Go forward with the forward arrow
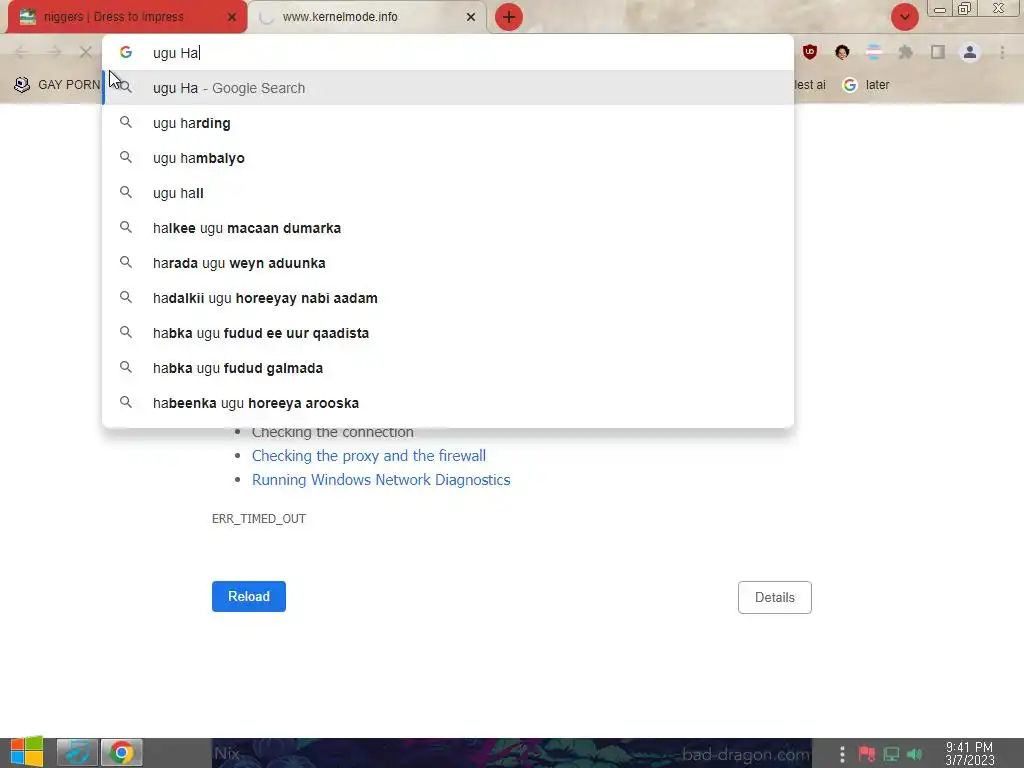 [54, 52]
